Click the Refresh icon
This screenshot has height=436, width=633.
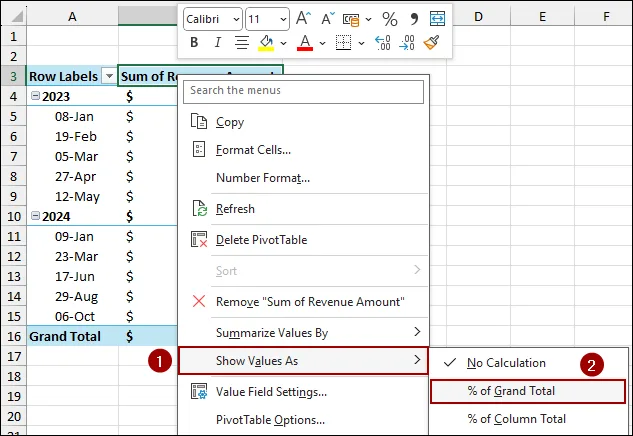point(199,208)
